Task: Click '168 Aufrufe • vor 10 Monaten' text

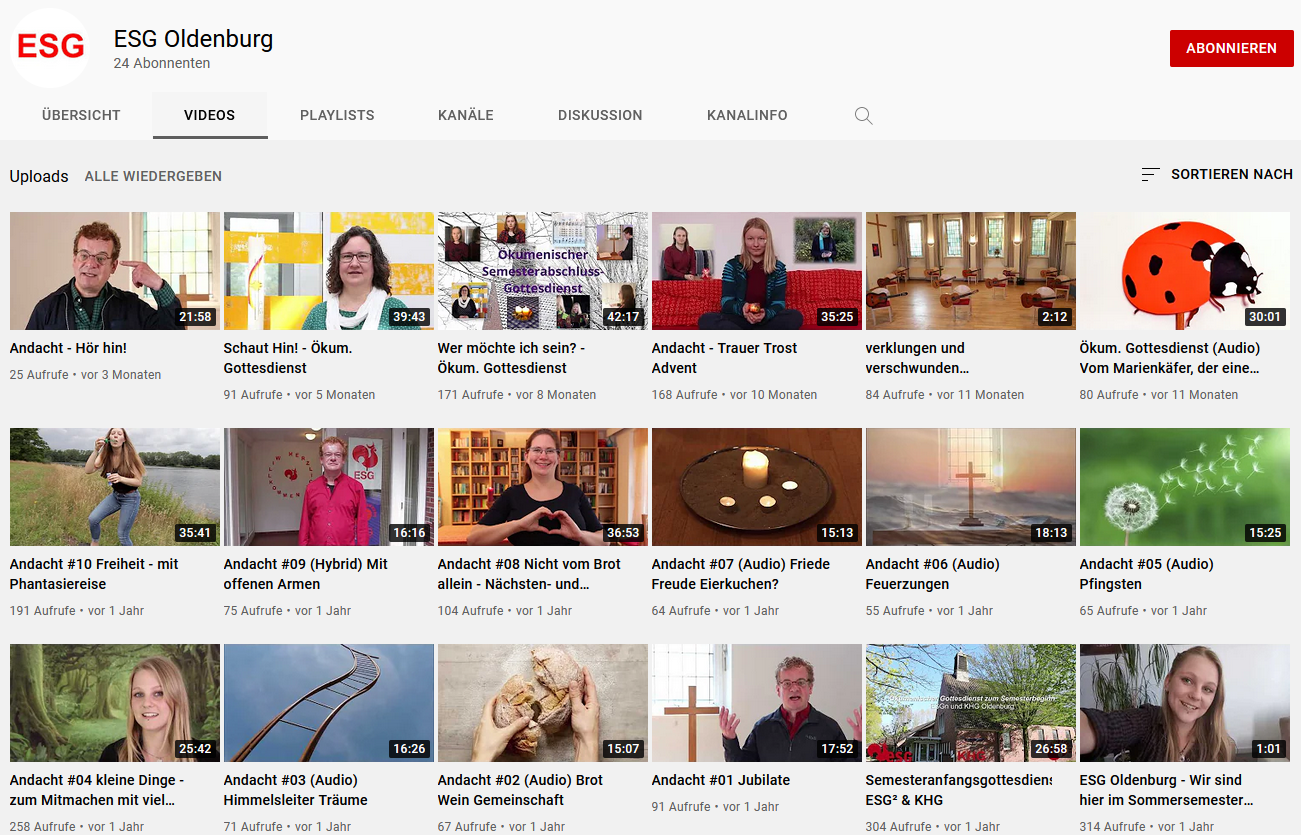Action: [x=735, y=395]
